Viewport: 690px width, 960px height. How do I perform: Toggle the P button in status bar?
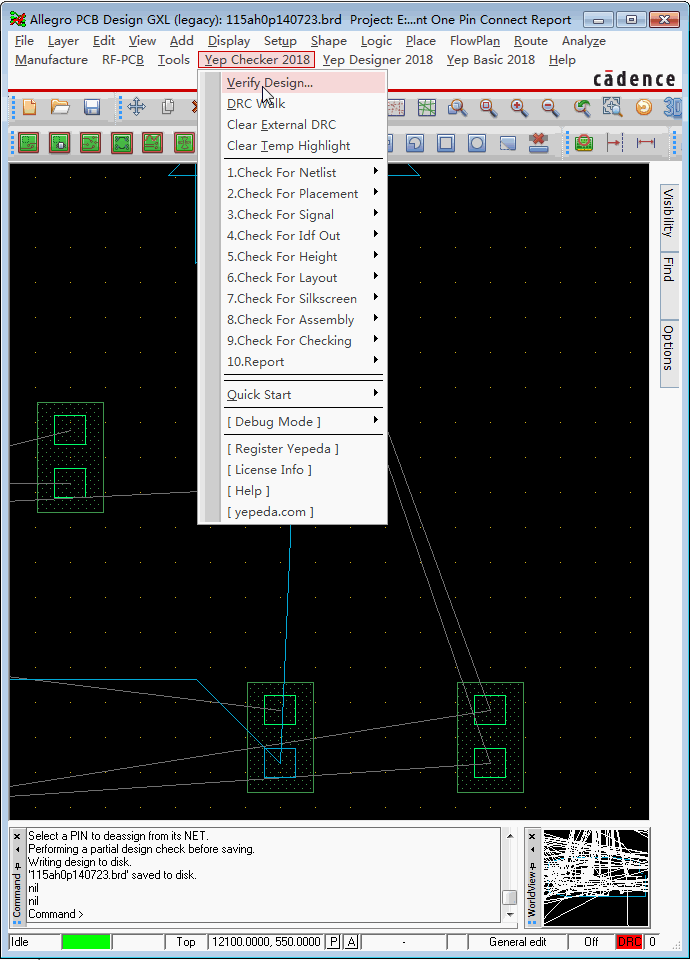tap(334, 942)
